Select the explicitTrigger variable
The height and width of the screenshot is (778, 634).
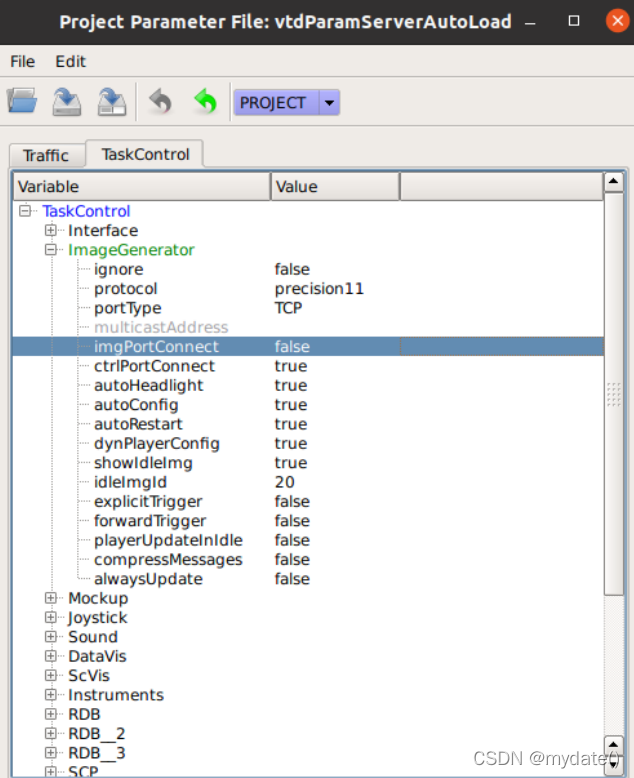(148, 501)
